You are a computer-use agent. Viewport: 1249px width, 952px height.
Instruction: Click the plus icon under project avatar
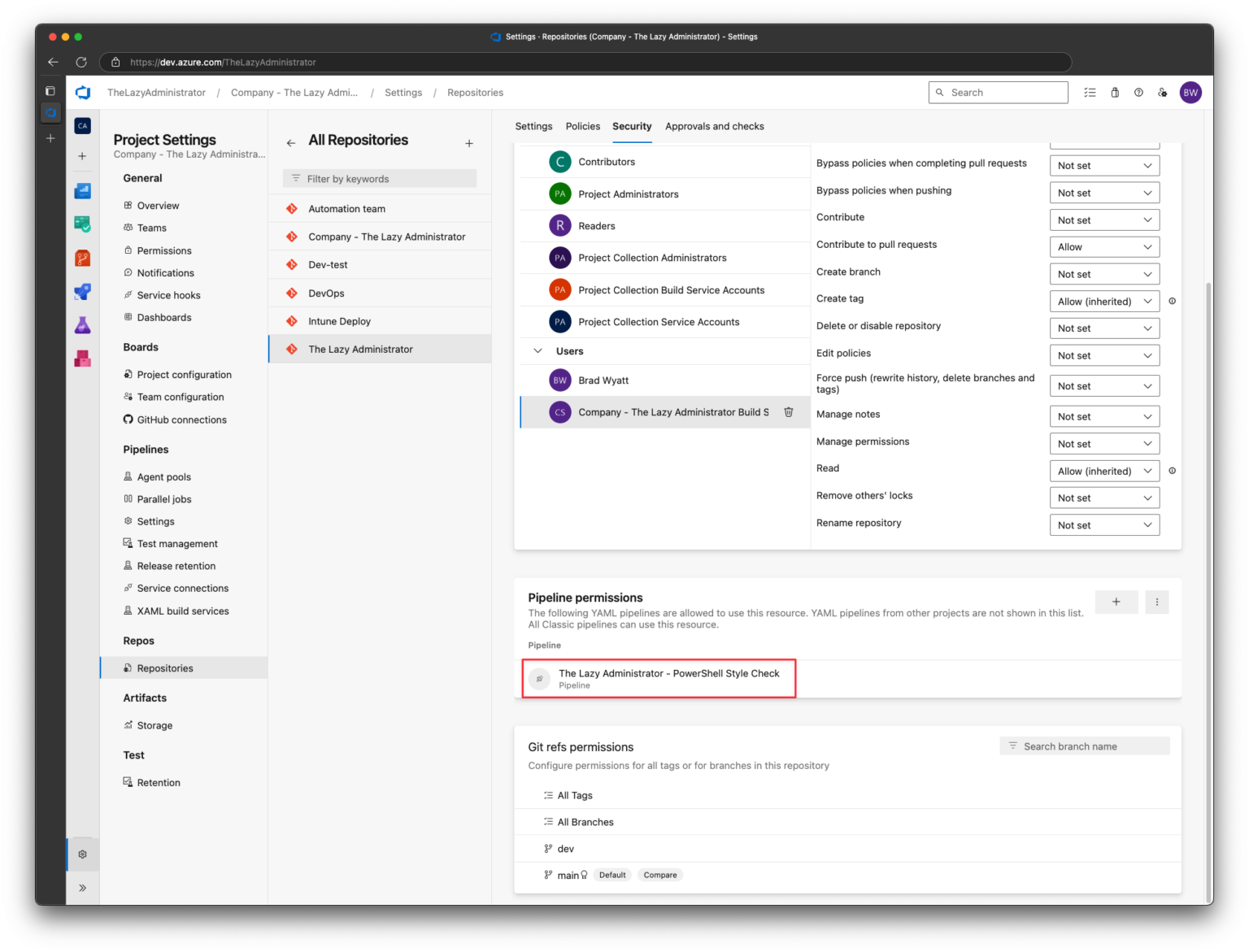[x=82, y=156]
